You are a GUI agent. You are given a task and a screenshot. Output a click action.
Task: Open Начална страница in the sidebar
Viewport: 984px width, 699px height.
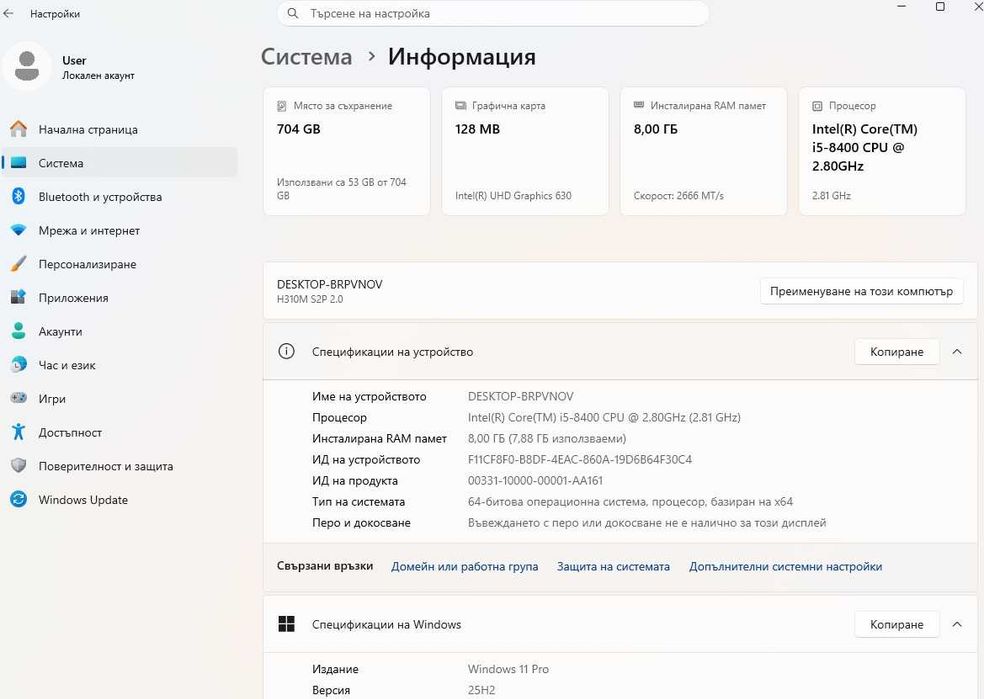(x=120, y=129)
